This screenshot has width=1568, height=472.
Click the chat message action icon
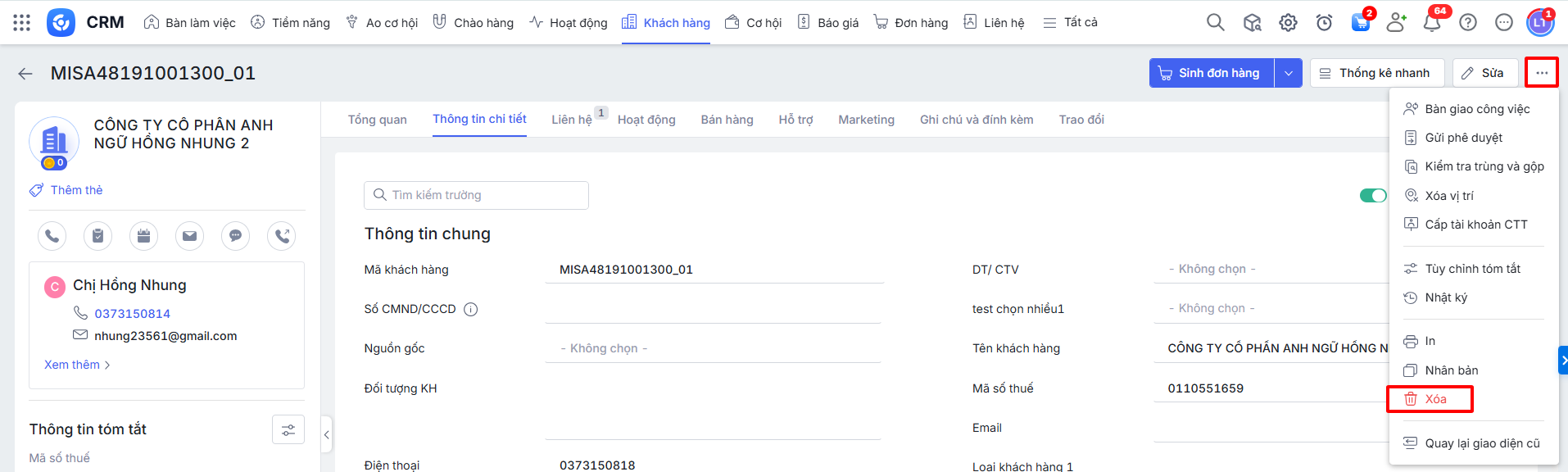(x=235, y=236)
